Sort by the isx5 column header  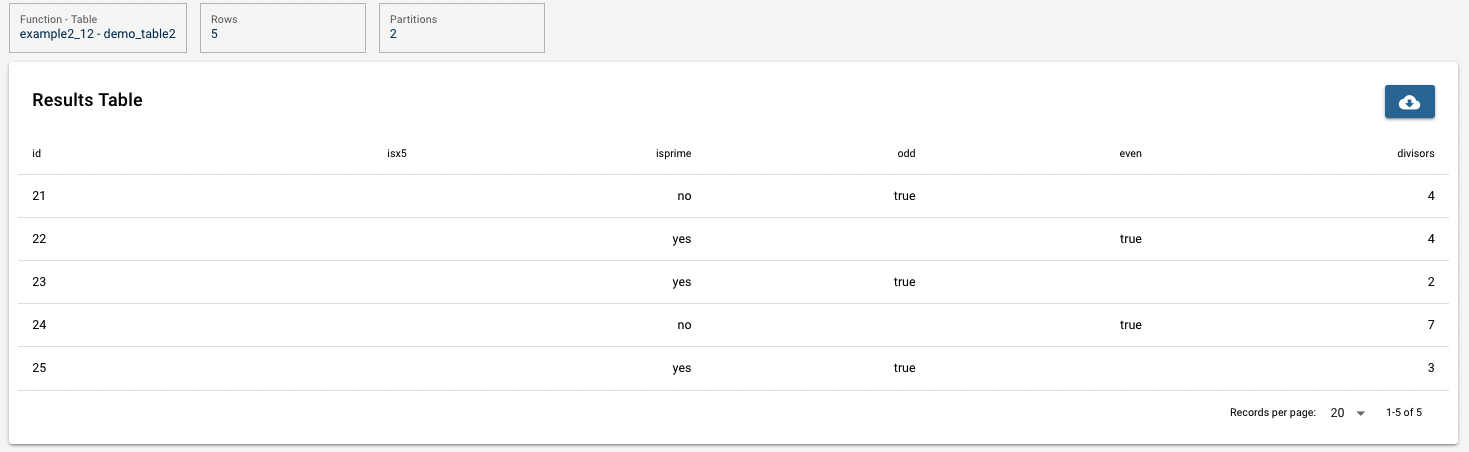click(x=396, y=154)
